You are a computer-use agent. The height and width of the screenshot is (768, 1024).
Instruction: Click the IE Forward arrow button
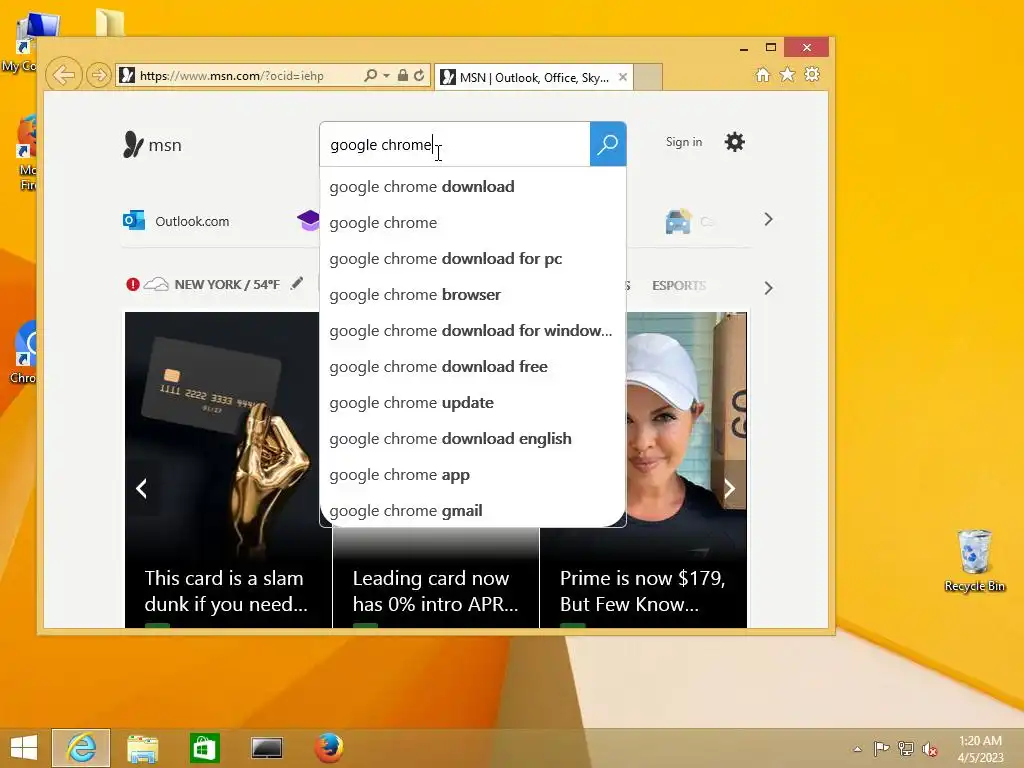point(99,75)
